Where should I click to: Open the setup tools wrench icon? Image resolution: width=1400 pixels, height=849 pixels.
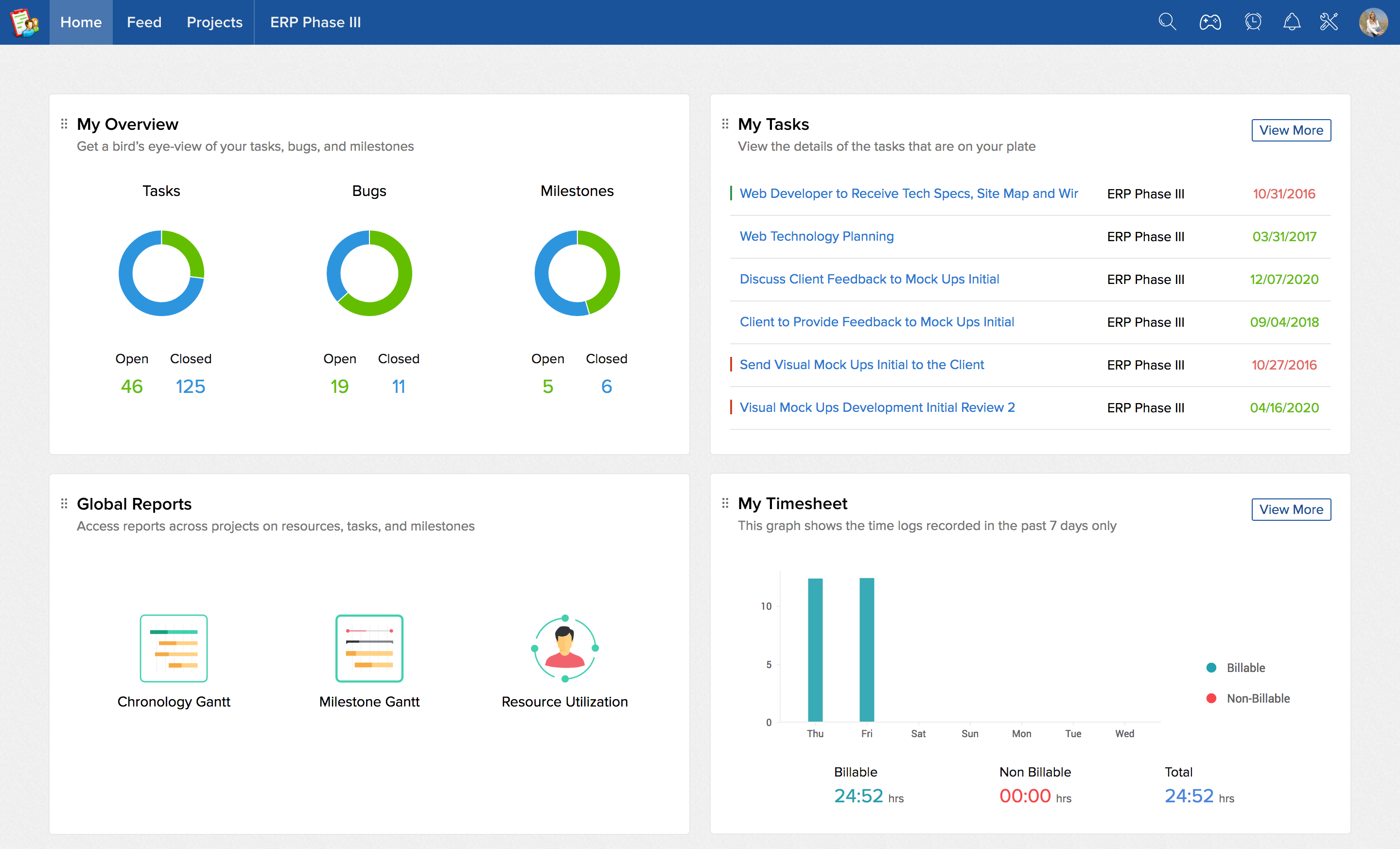pos(1329,22)
